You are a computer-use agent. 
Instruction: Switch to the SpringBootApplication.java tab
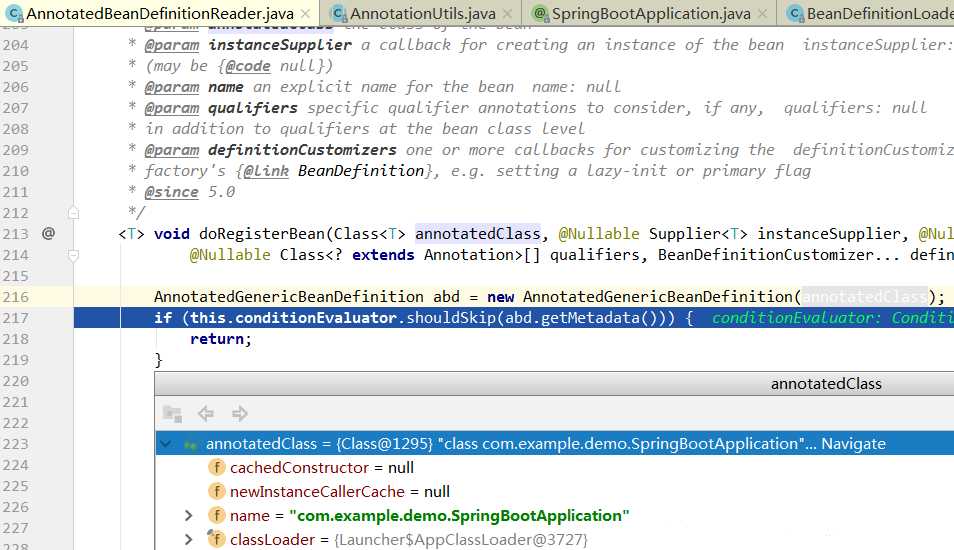click(x=651, y=13)
